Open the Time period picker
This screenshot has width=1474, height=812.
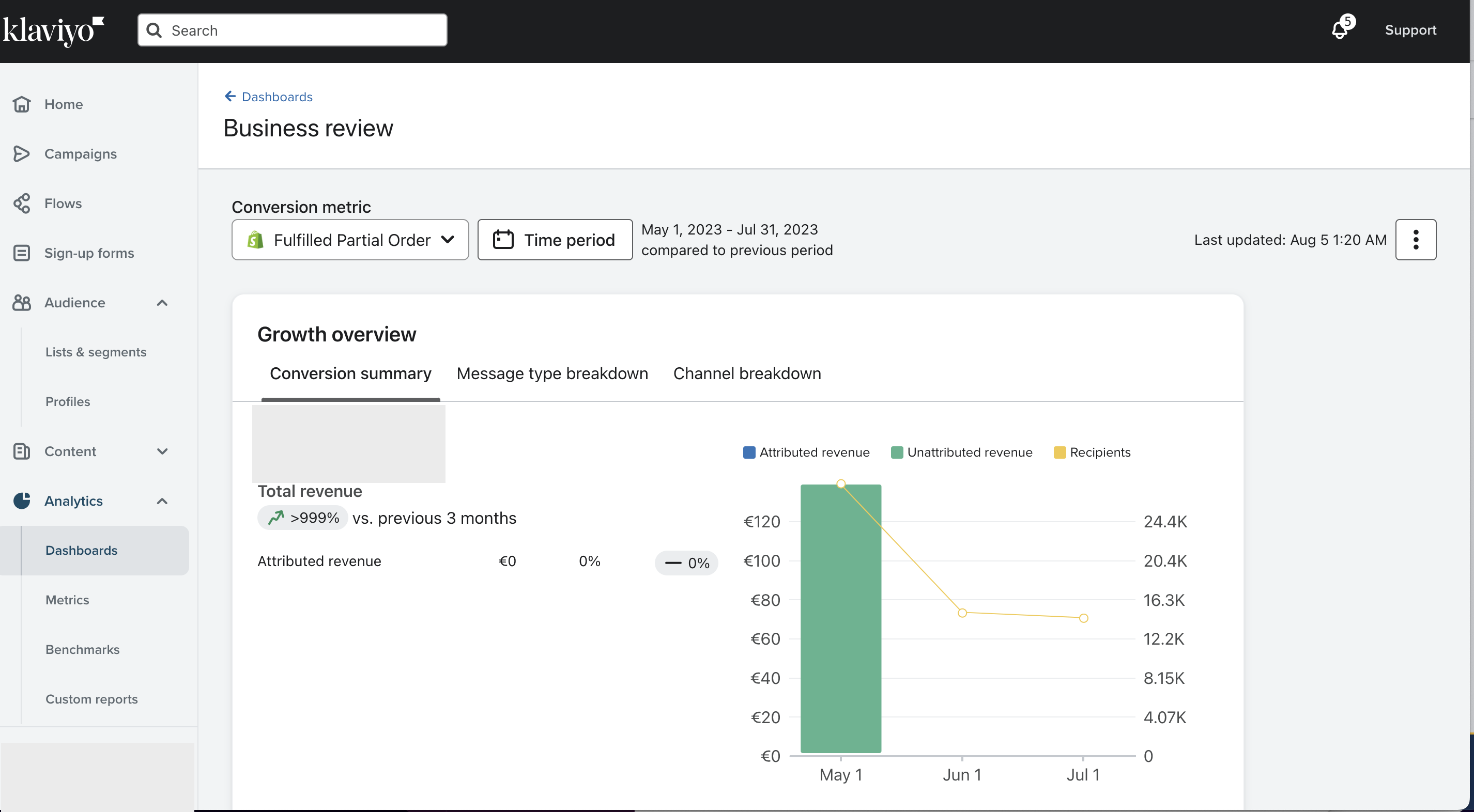click(x=555, y=240)
